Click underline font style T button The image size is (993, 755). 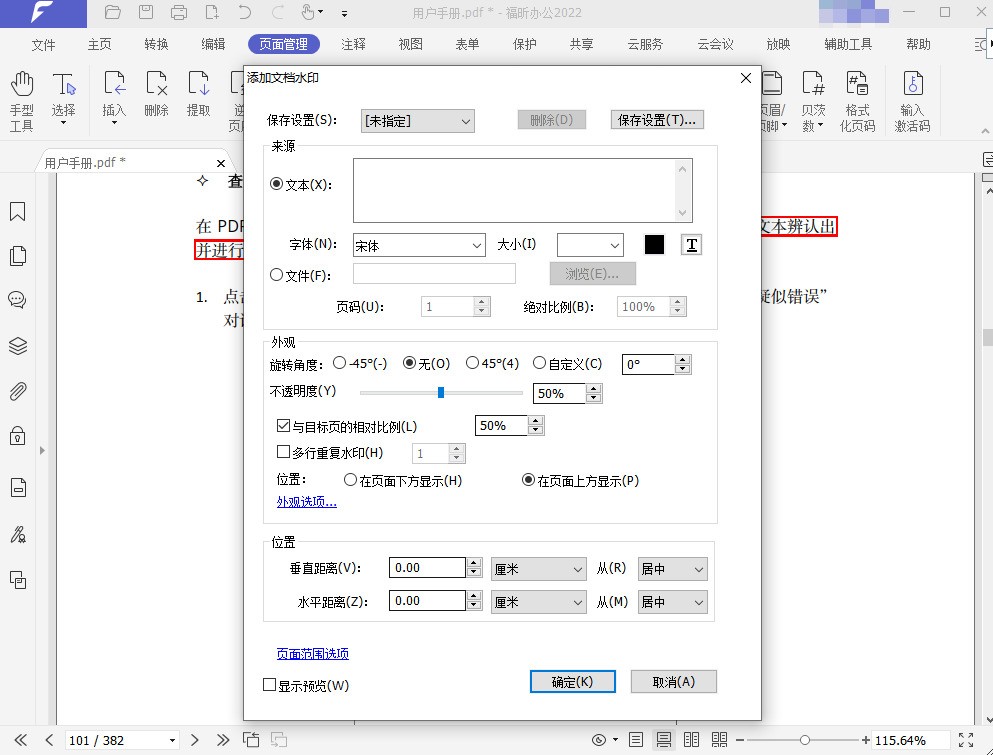point(691,244)
